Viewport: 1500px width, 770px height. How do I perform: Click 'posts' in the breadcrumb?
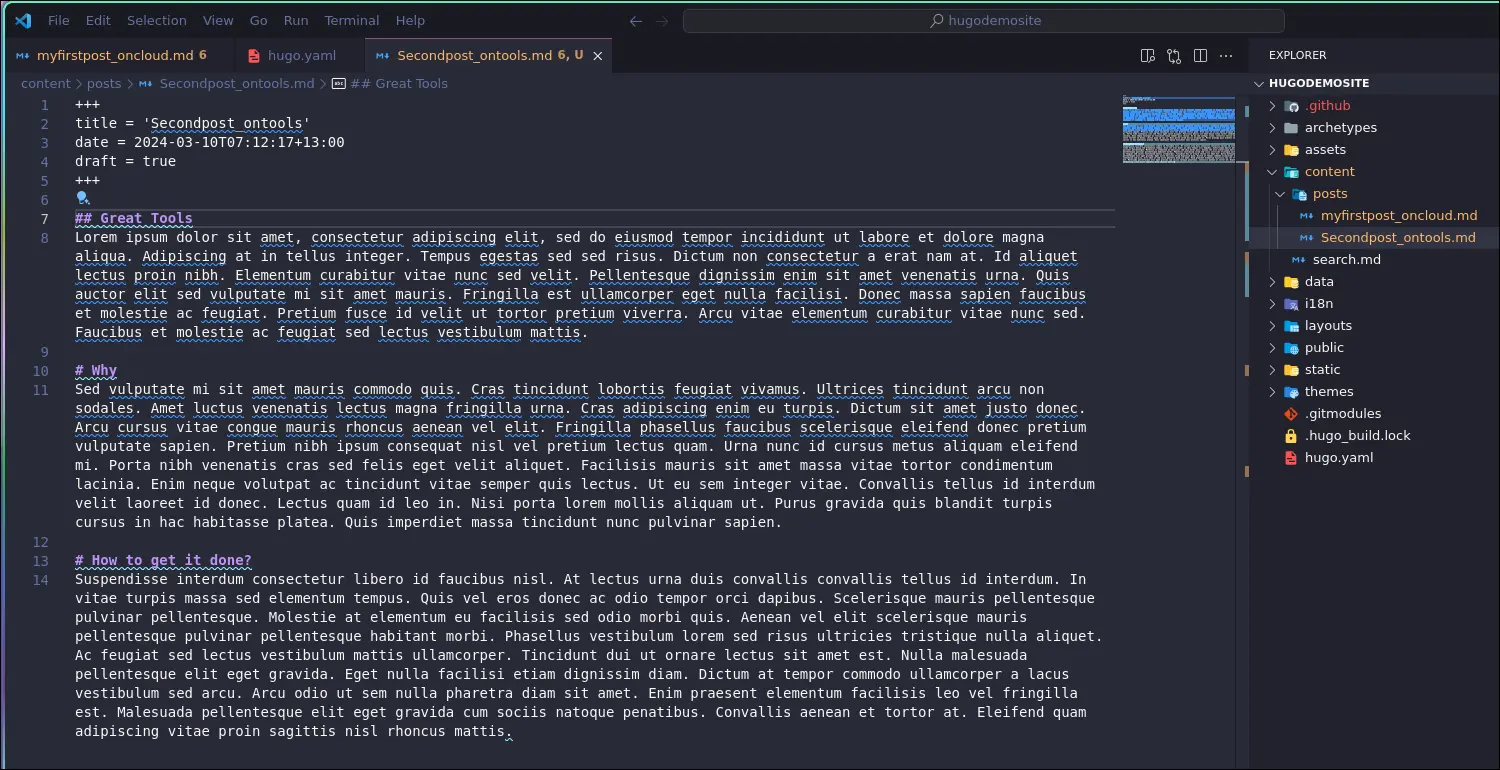[104, 84]
